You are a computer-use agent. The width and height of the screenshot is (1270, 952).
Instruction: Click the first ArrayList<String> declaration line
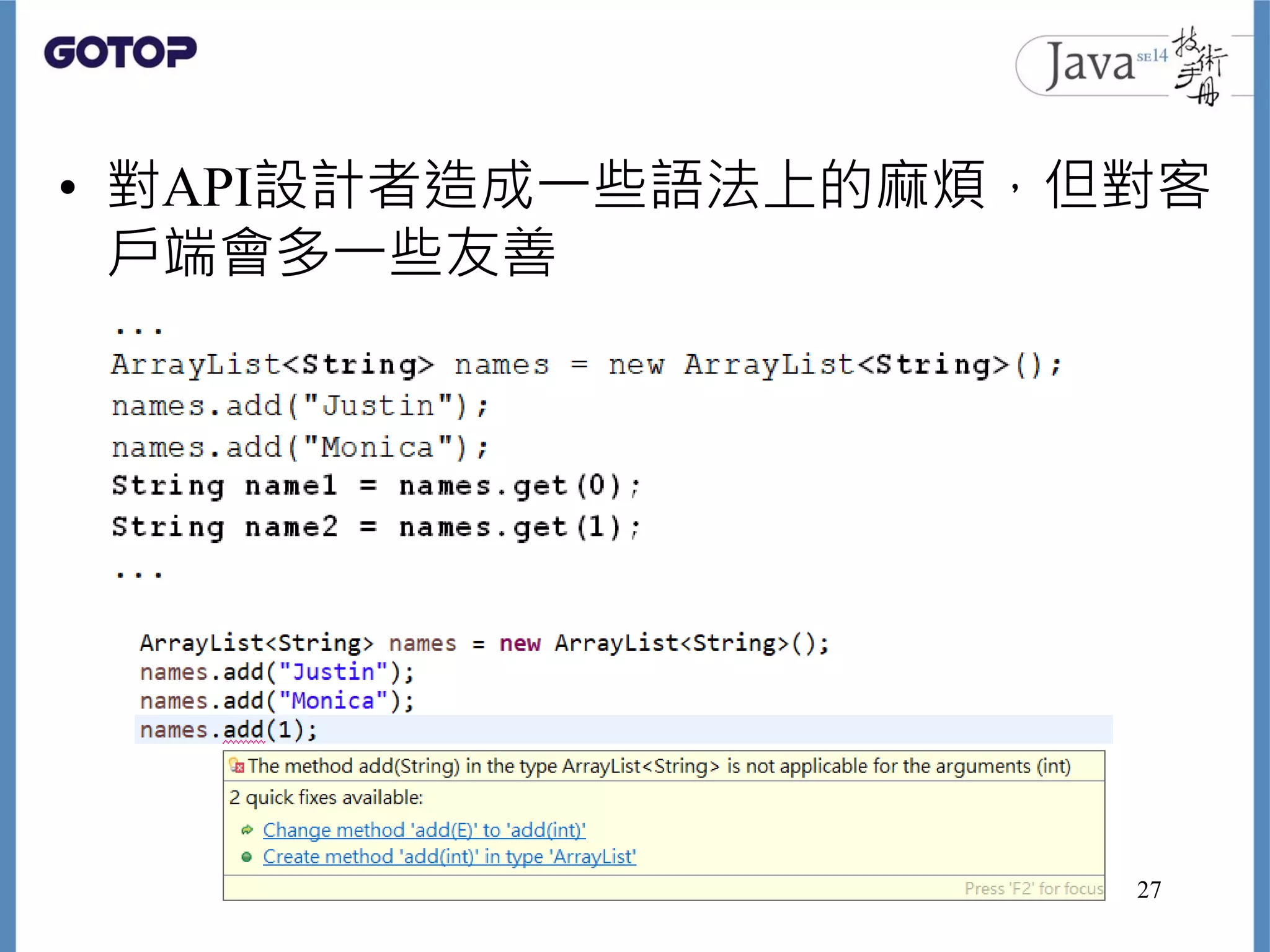(586, 364)
